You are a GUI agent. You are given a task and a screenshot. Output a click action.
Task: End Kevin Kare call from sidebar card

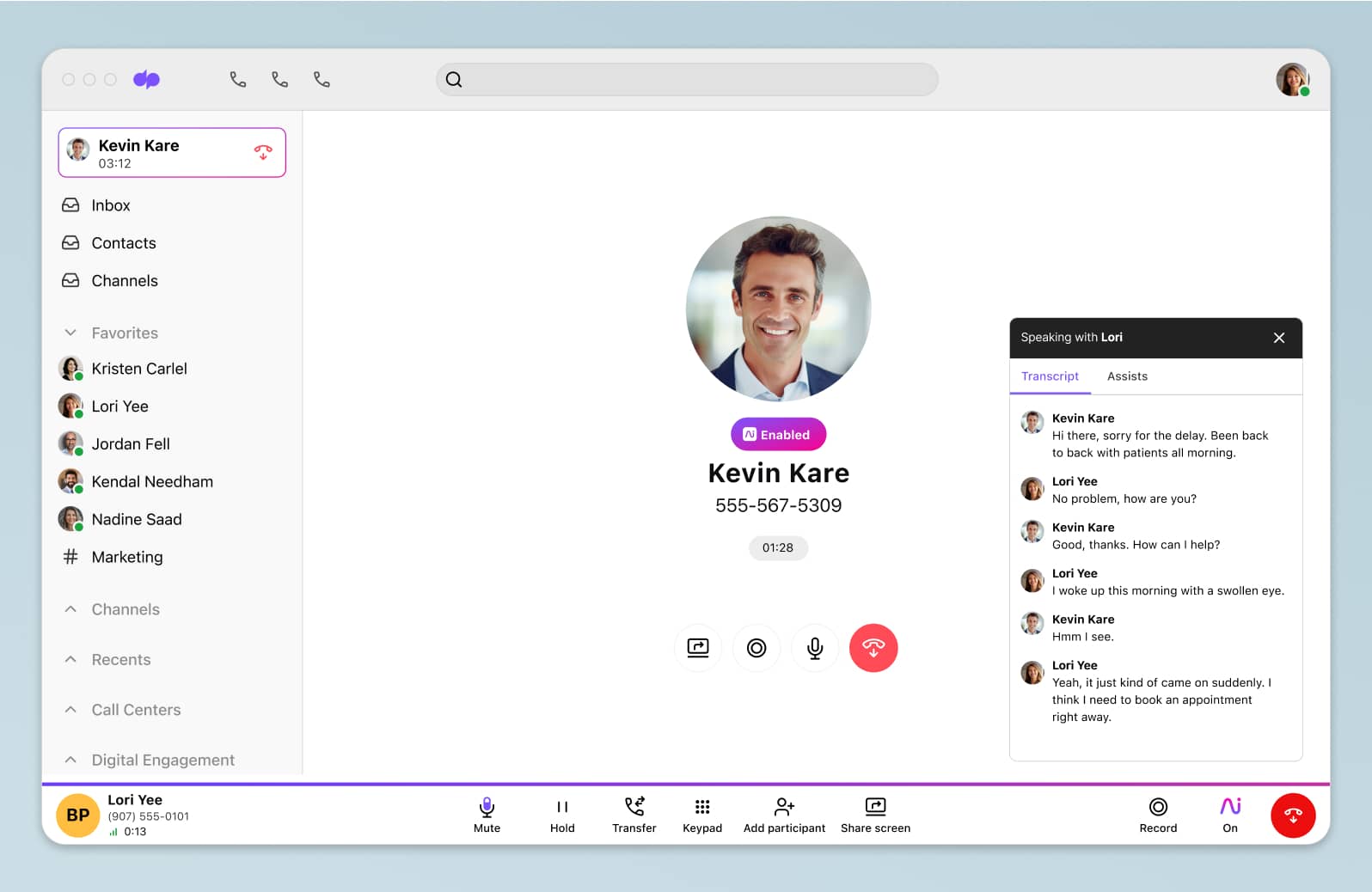pyautogui.click(x=263, y=153)
